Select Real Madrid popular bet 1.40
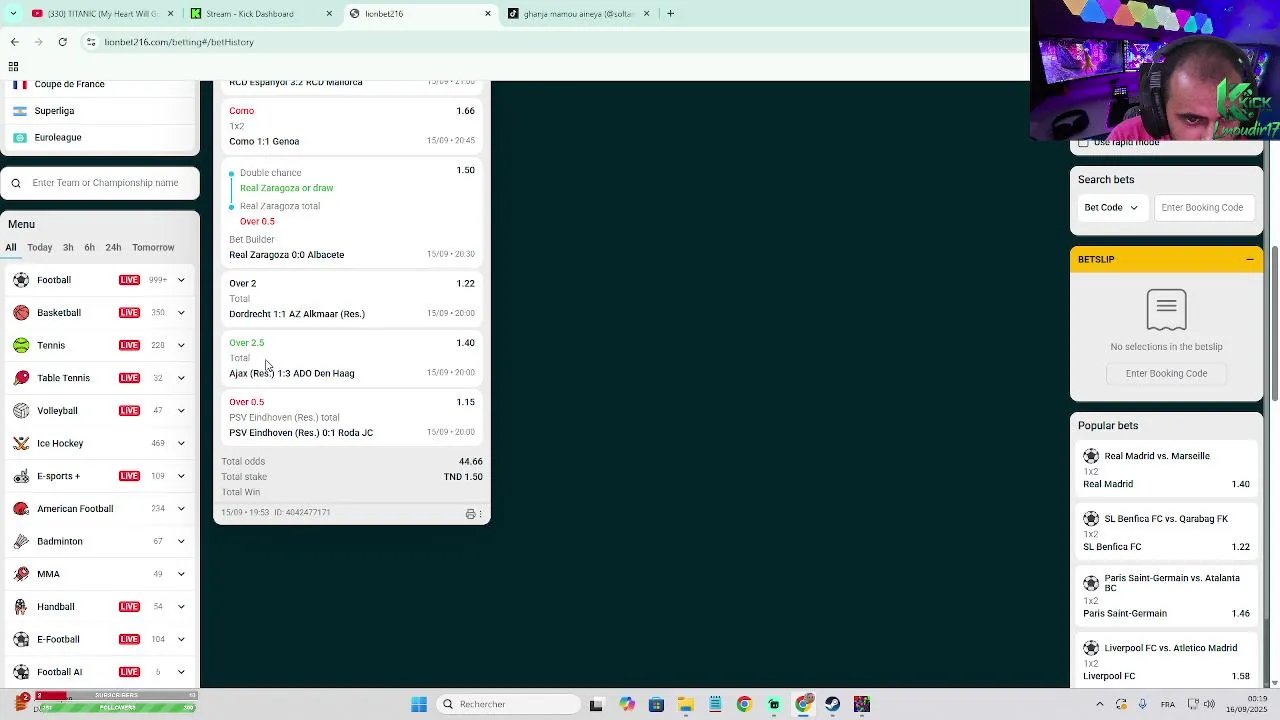Screen dimensions: 1280x720 tap(1166, 470)
